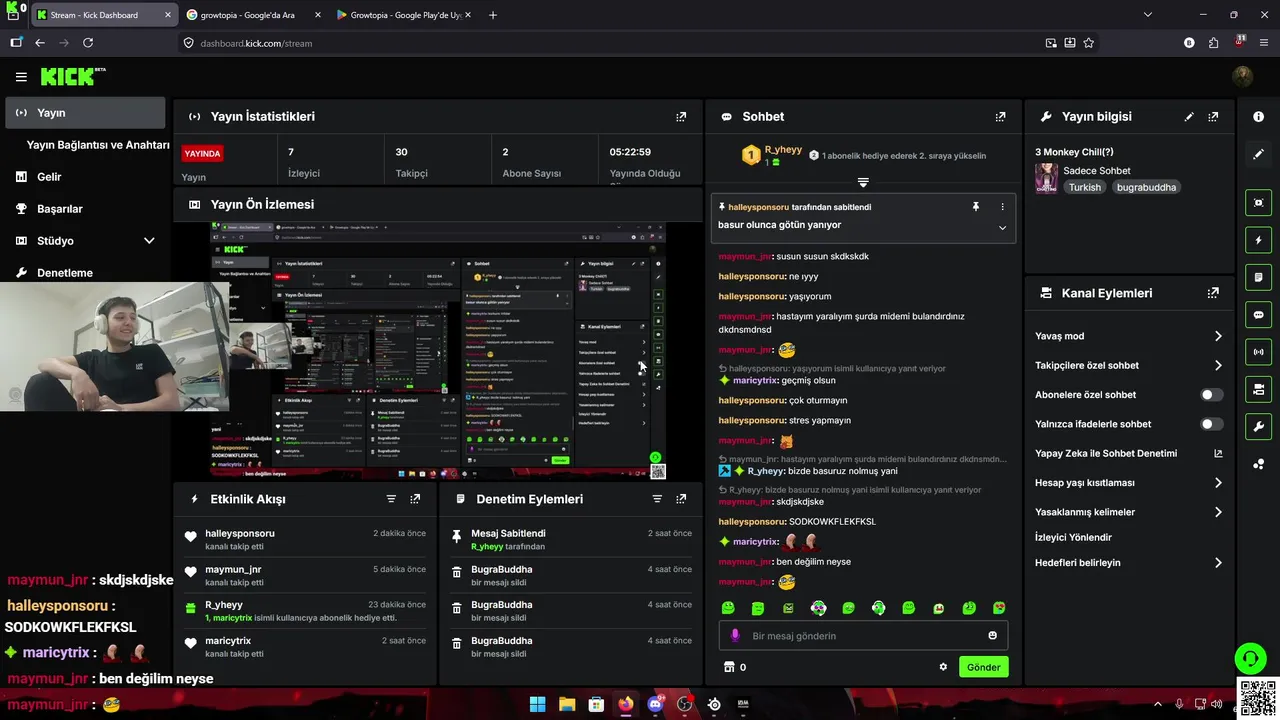Toggle wrench stream info widget in sidebar
1280x720 pixels.
point(1258,427)
